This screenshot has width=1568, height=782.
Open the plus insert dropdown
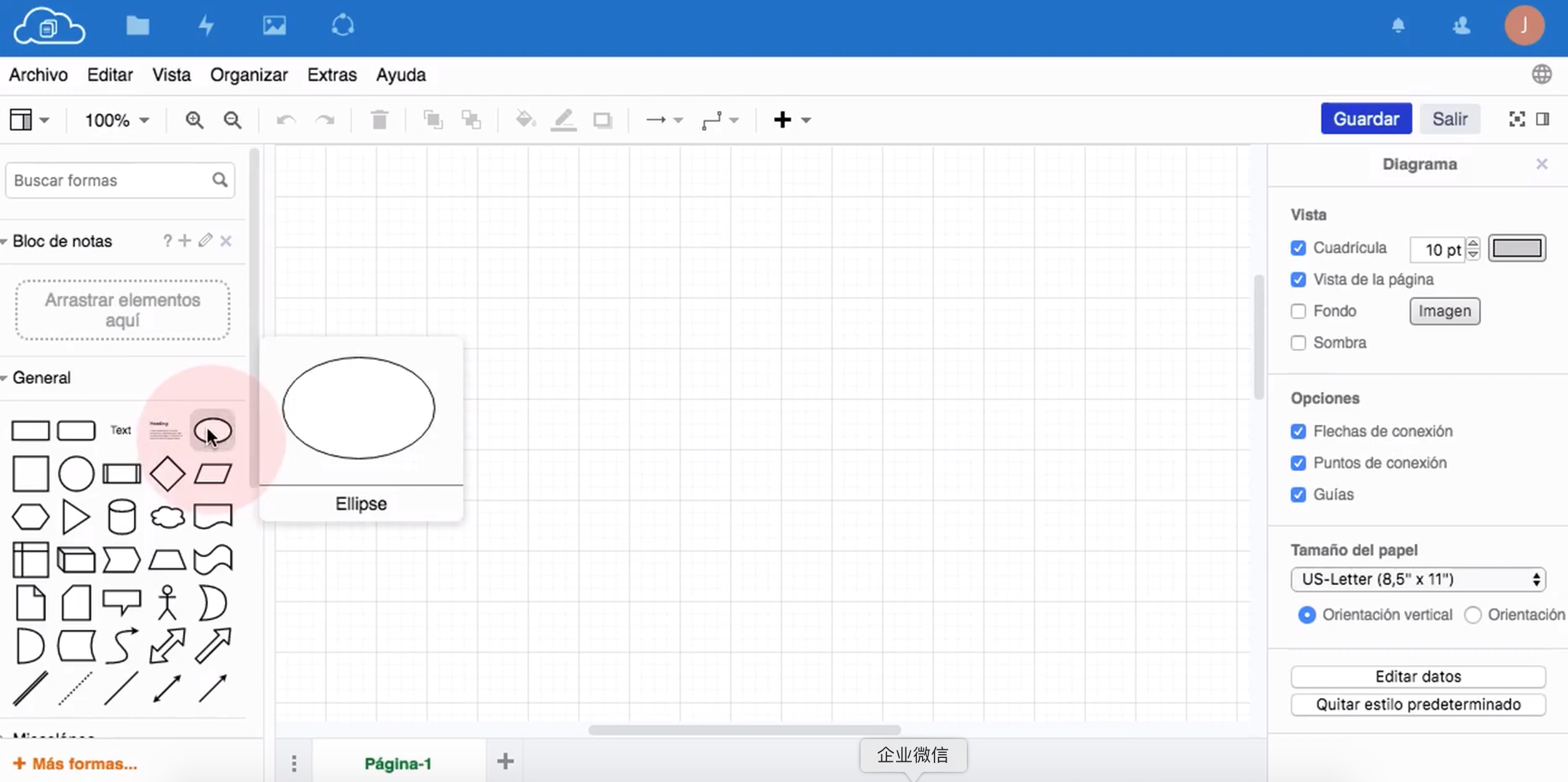(x=792, y=120)
